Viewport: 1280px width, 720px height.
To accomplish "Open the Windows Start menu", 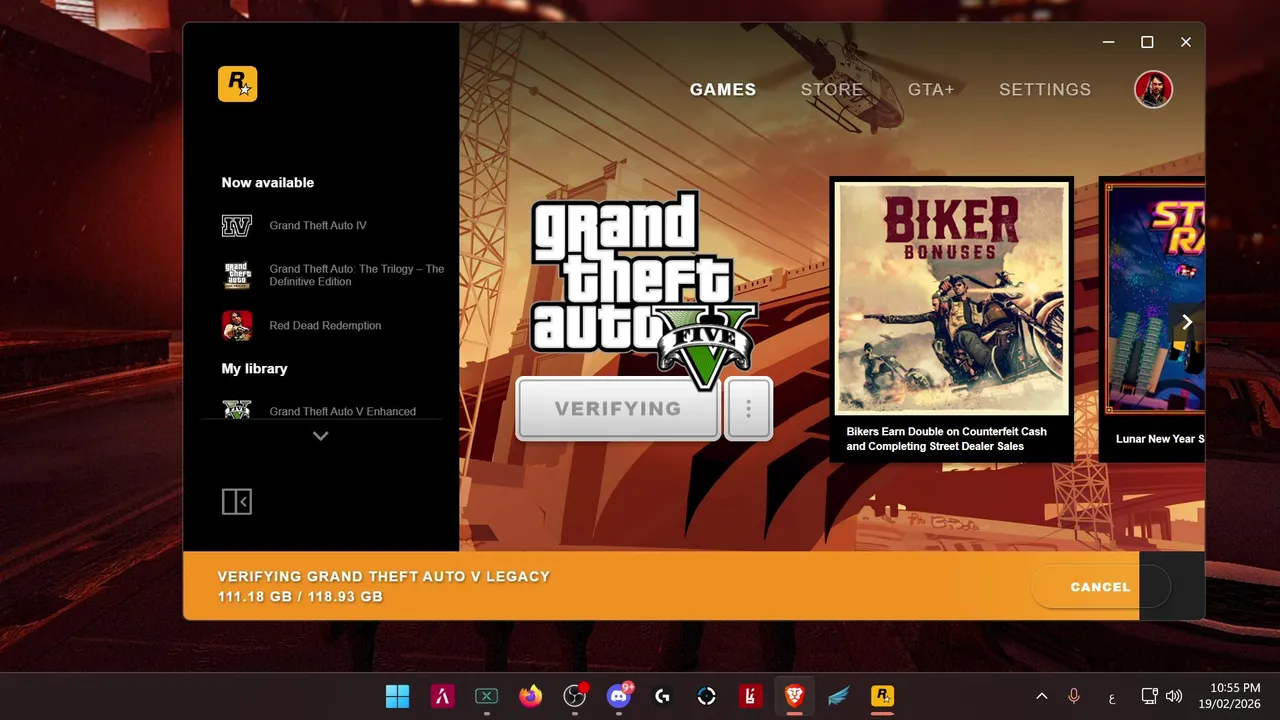I will coord(397,696).
